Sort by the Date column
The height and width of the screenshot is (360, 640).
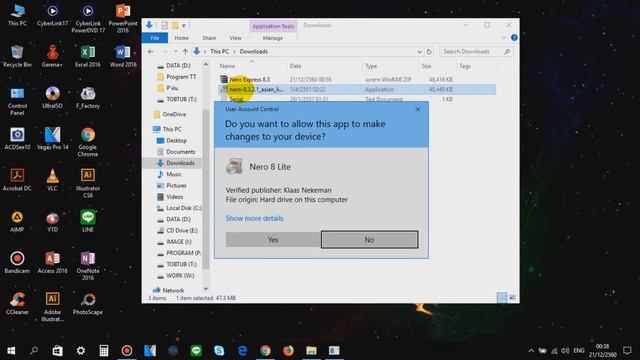[x=296, y=66]
